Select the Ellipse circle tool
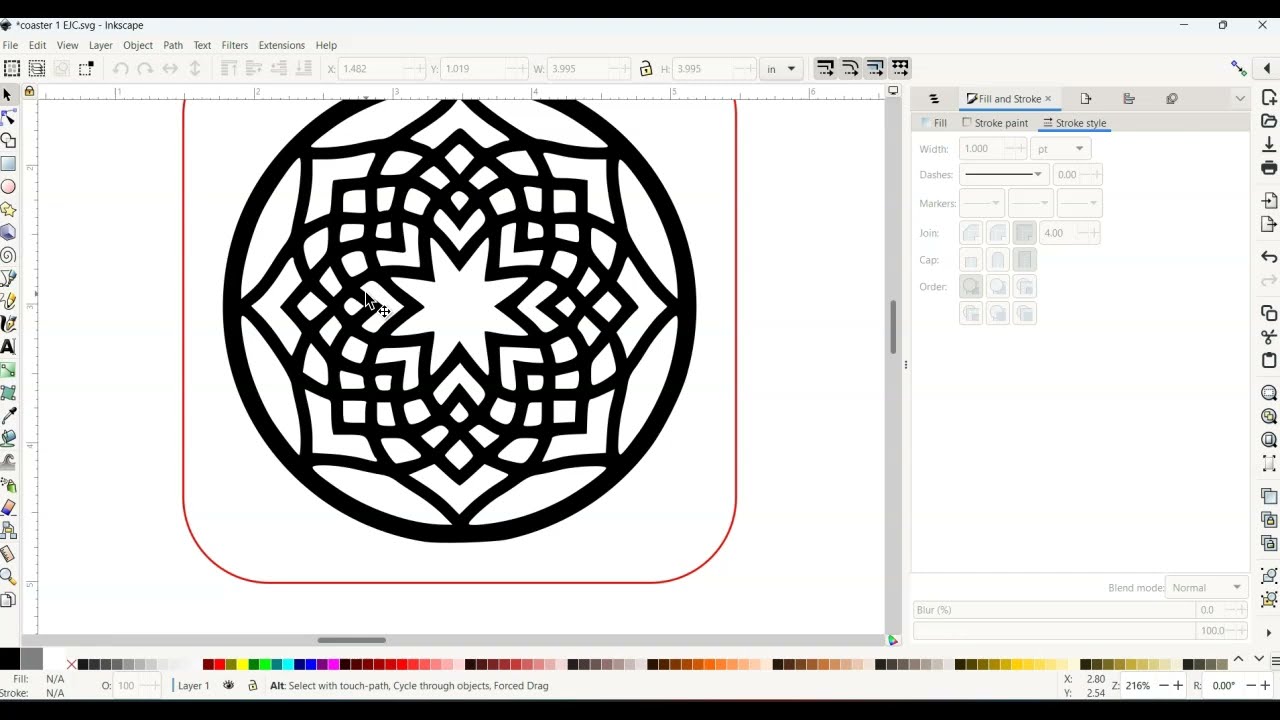This screenshot has width=1280, height=720. click(8, 187)
